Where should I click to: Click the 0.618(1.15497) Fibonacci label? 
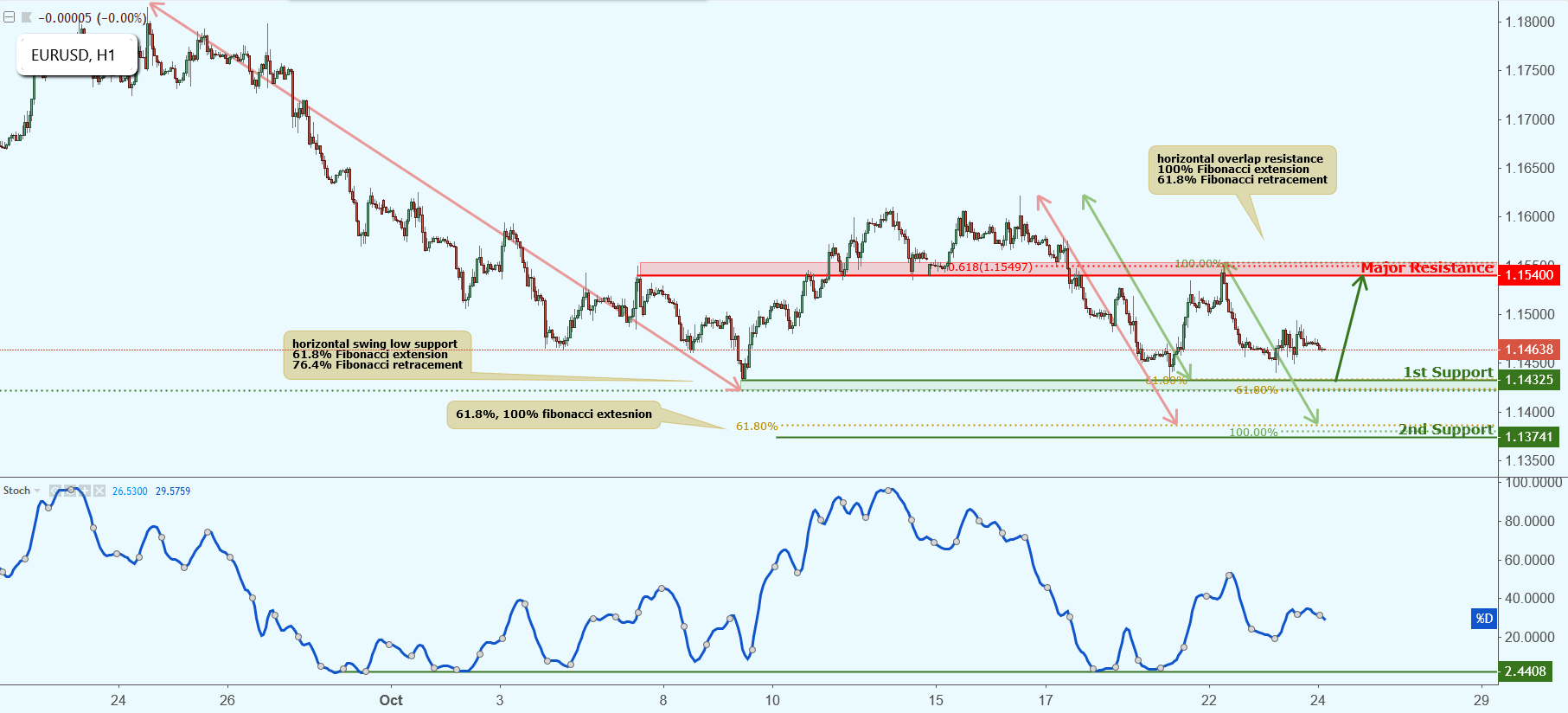pos(989,267)
